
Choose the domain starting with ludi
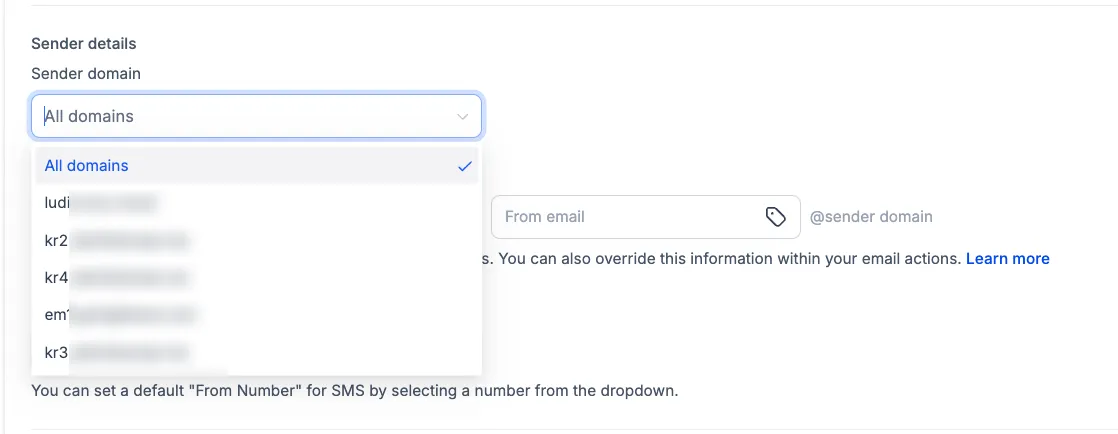257,203
